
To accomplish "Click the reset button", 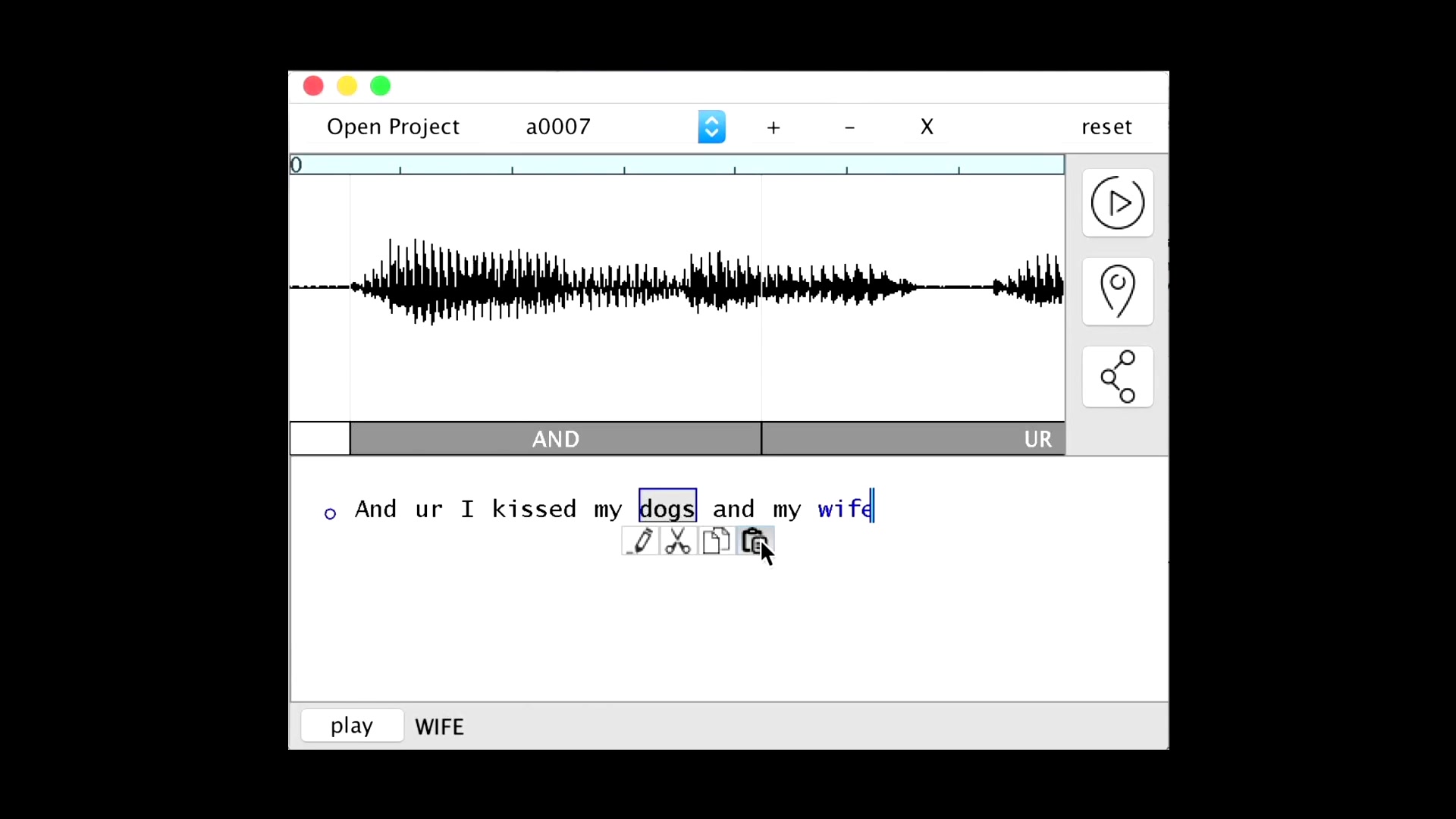I will (1106, 127).
